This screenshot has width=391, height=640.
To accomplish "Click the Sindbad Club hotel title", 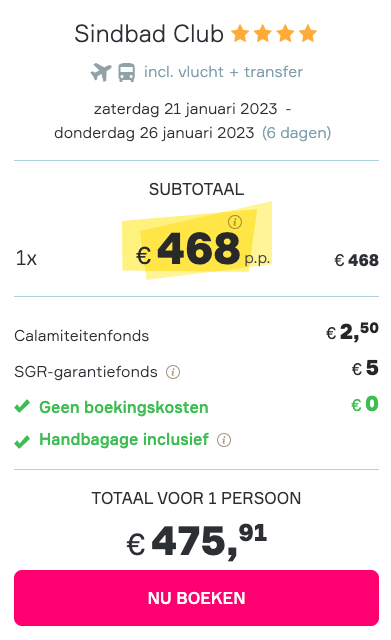I will click(149, 34).
